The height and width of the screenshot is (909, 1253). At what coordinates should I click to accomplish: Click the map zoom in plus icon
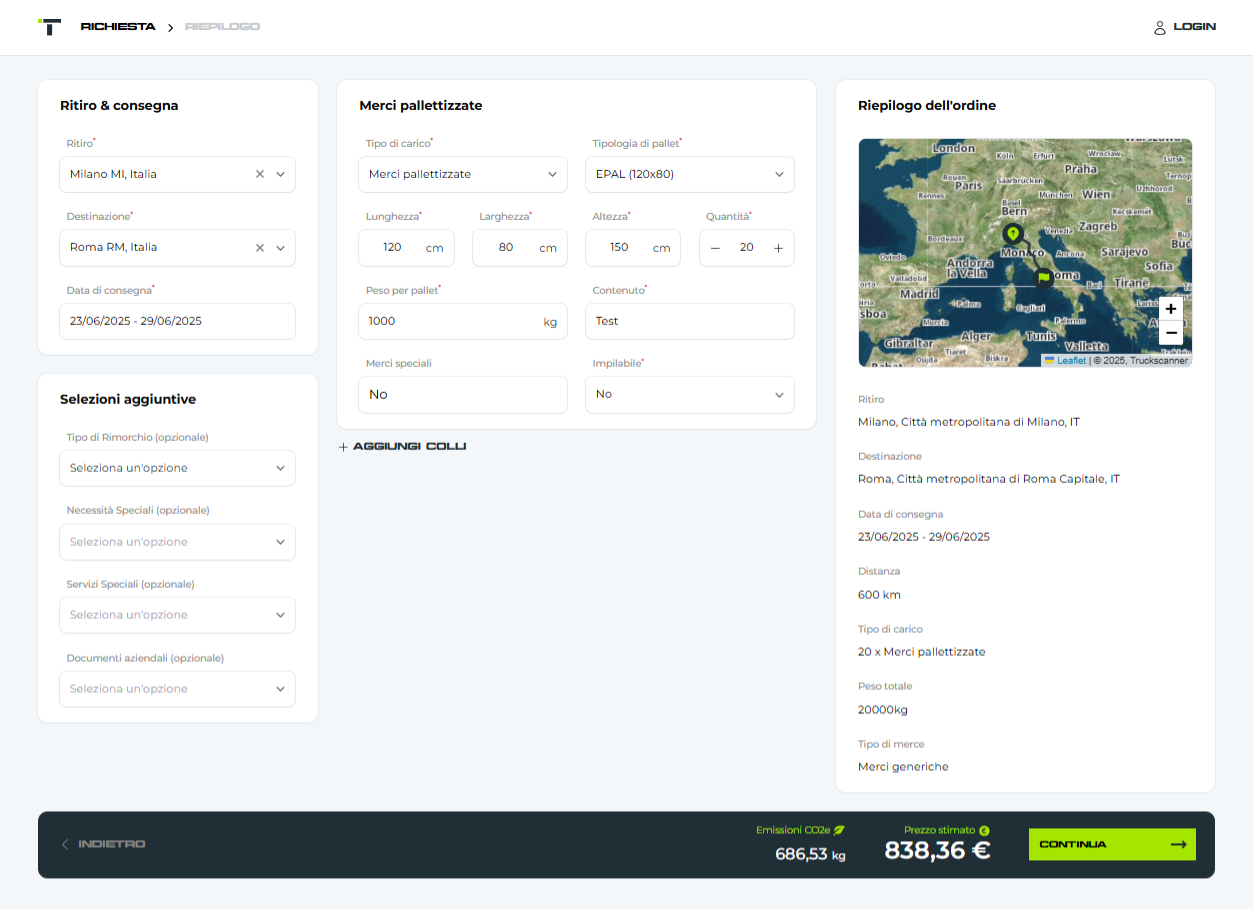tap(1171, 309)
